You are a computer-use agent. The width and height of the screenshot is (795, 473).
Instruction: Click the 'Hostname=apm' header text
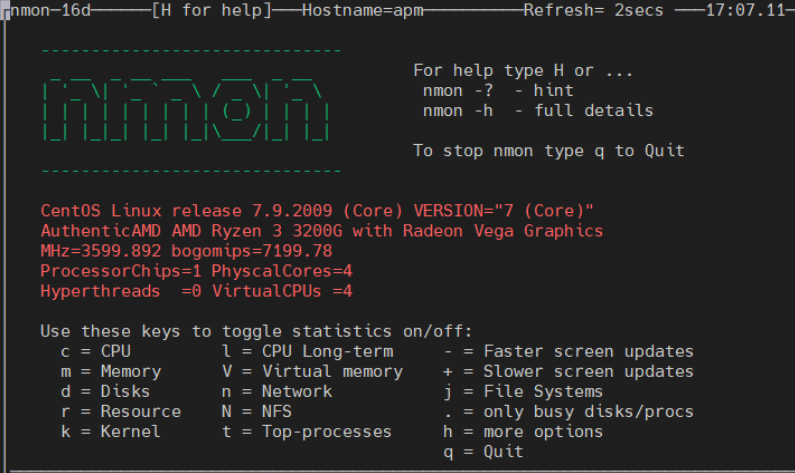click(363, 10)
